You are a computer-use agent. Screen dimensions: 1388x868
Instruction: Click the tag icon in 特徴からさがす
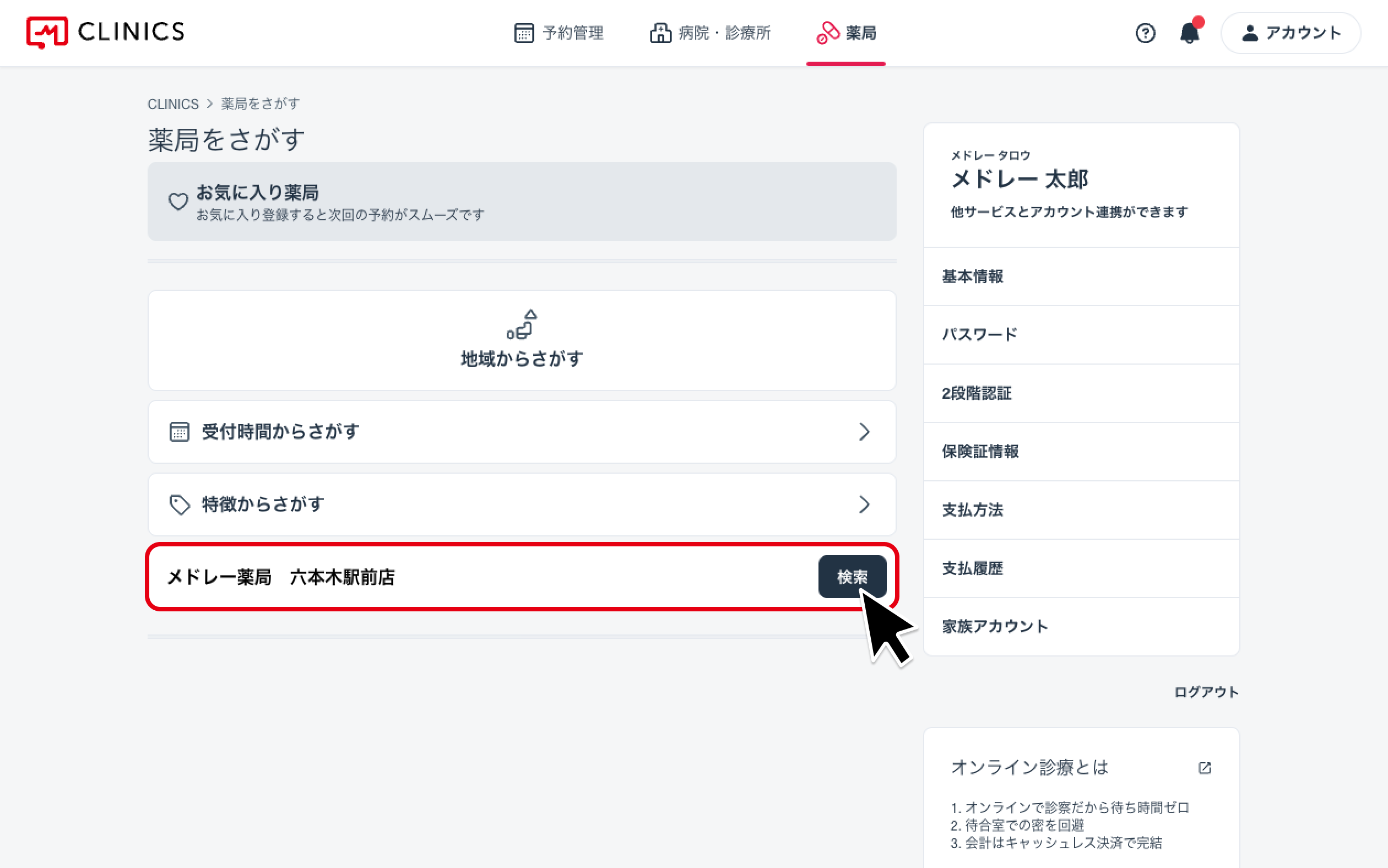point(180,504)
